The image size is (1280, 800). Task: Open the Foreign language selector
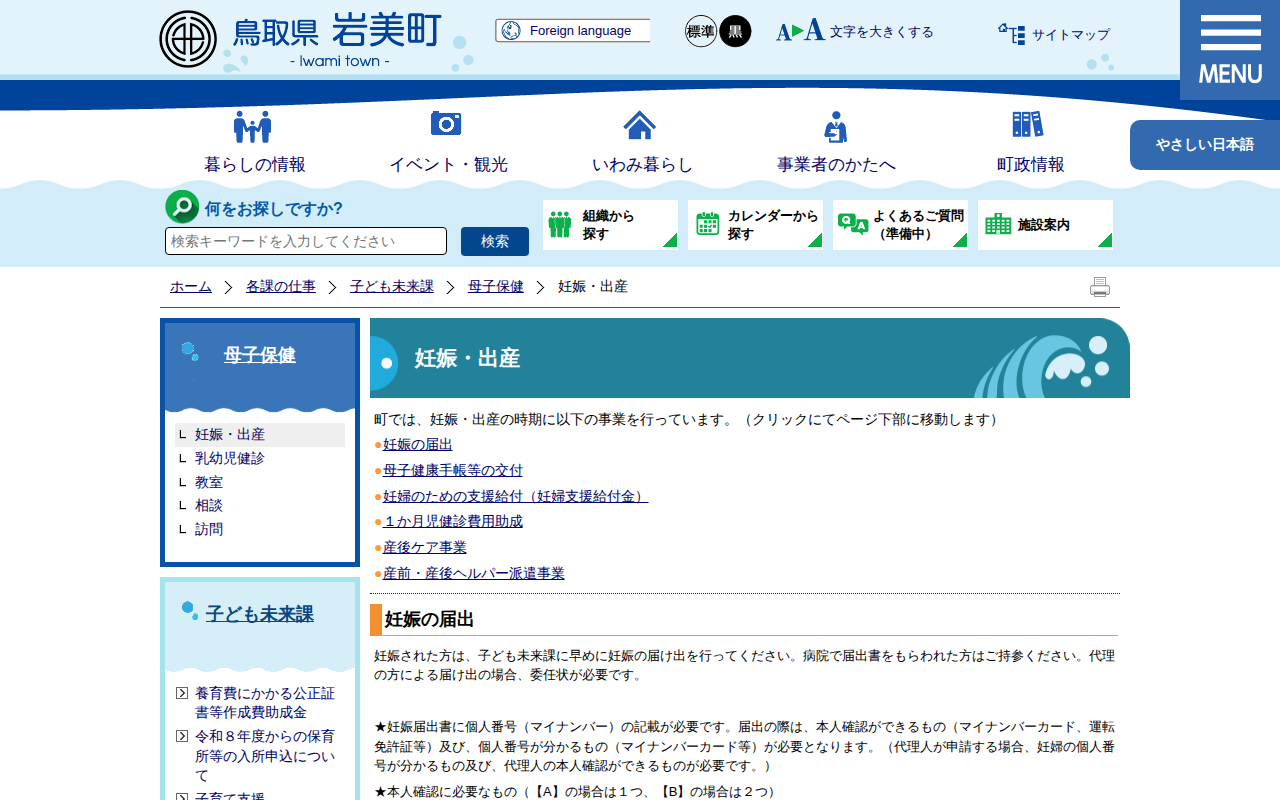pos(572,31)
